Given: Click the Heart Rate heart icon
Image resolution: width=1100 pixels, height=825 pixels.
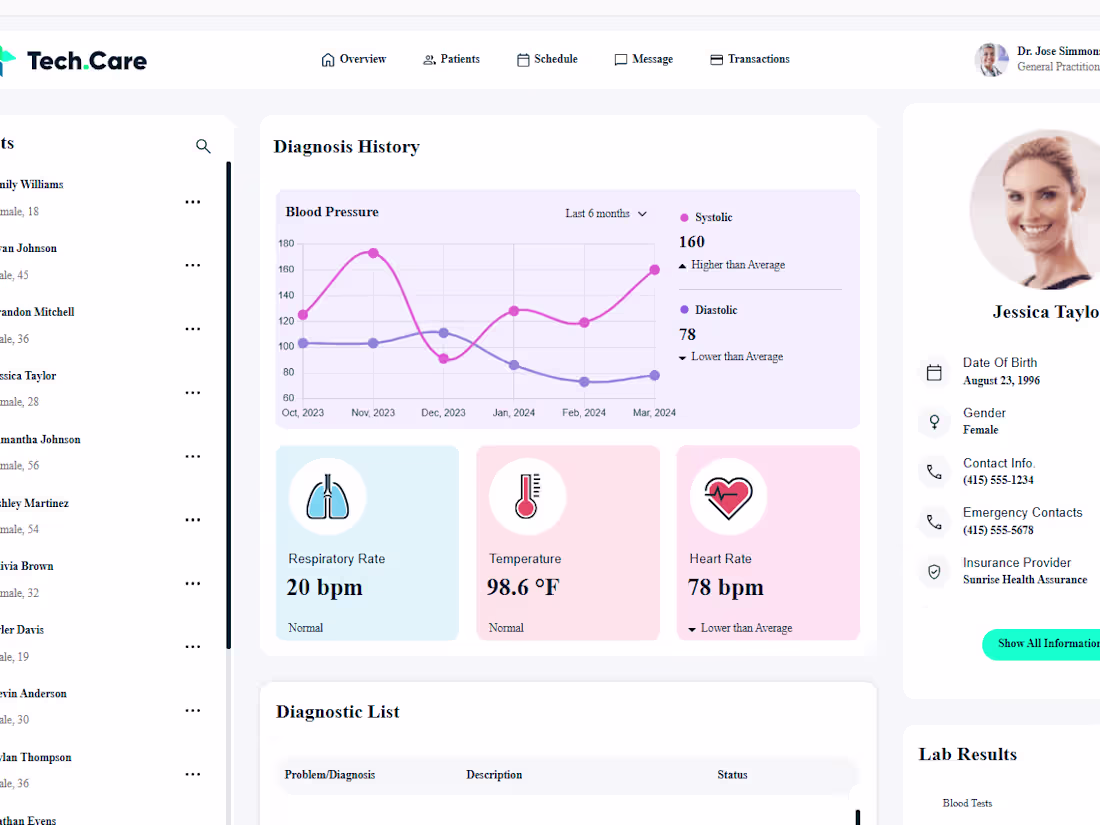Looking at the screenshot, I should (x=728, y=495).
